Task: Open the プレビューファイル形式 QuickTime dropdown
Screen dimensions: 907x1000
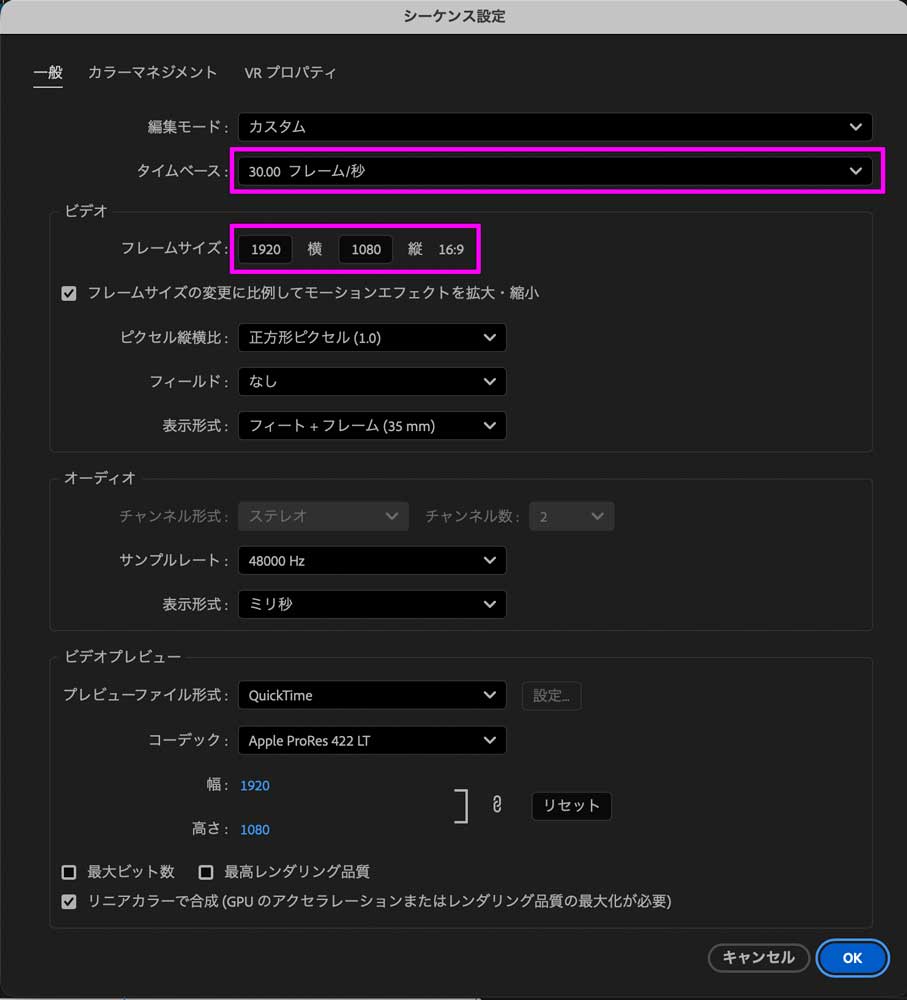Action: click(372, 696)
